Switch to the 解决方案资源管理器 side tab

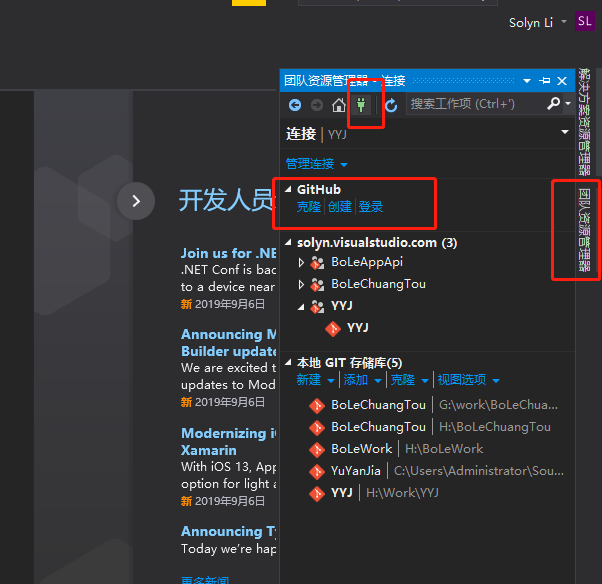pos(584,121)
